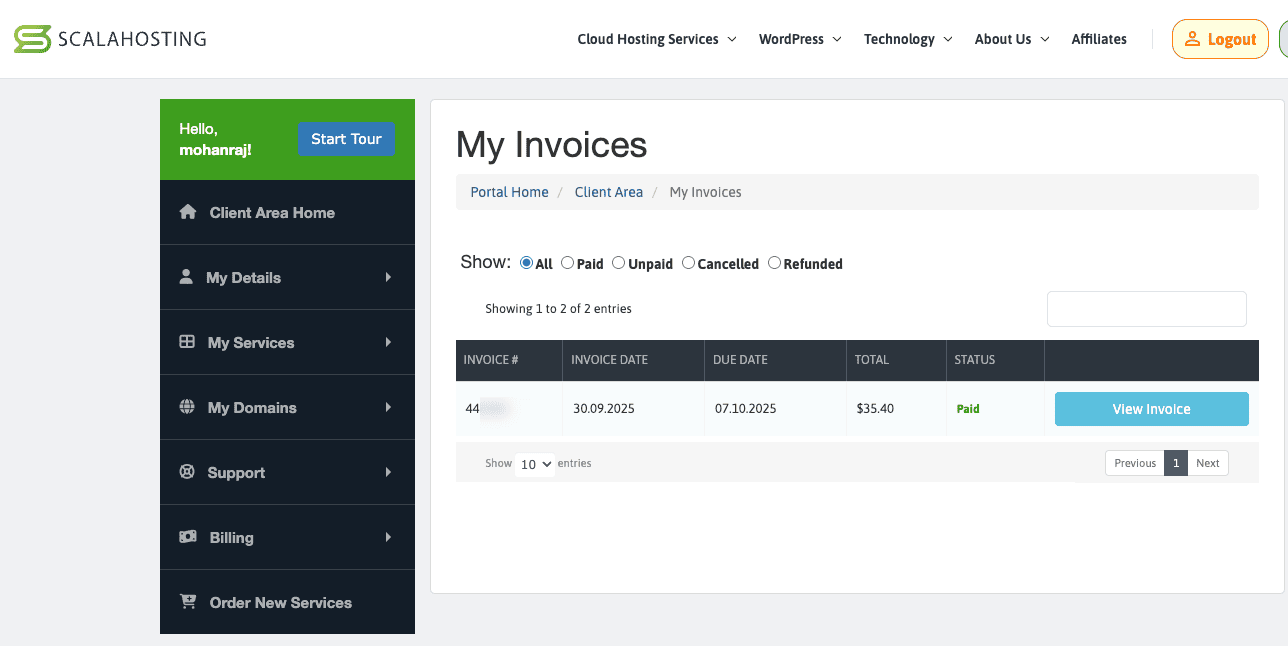Image resolution: width=1288 pixels, height=646 pixels.
Task: Select the Unpaid filter radio button
Action: click(x=618, y=263)
